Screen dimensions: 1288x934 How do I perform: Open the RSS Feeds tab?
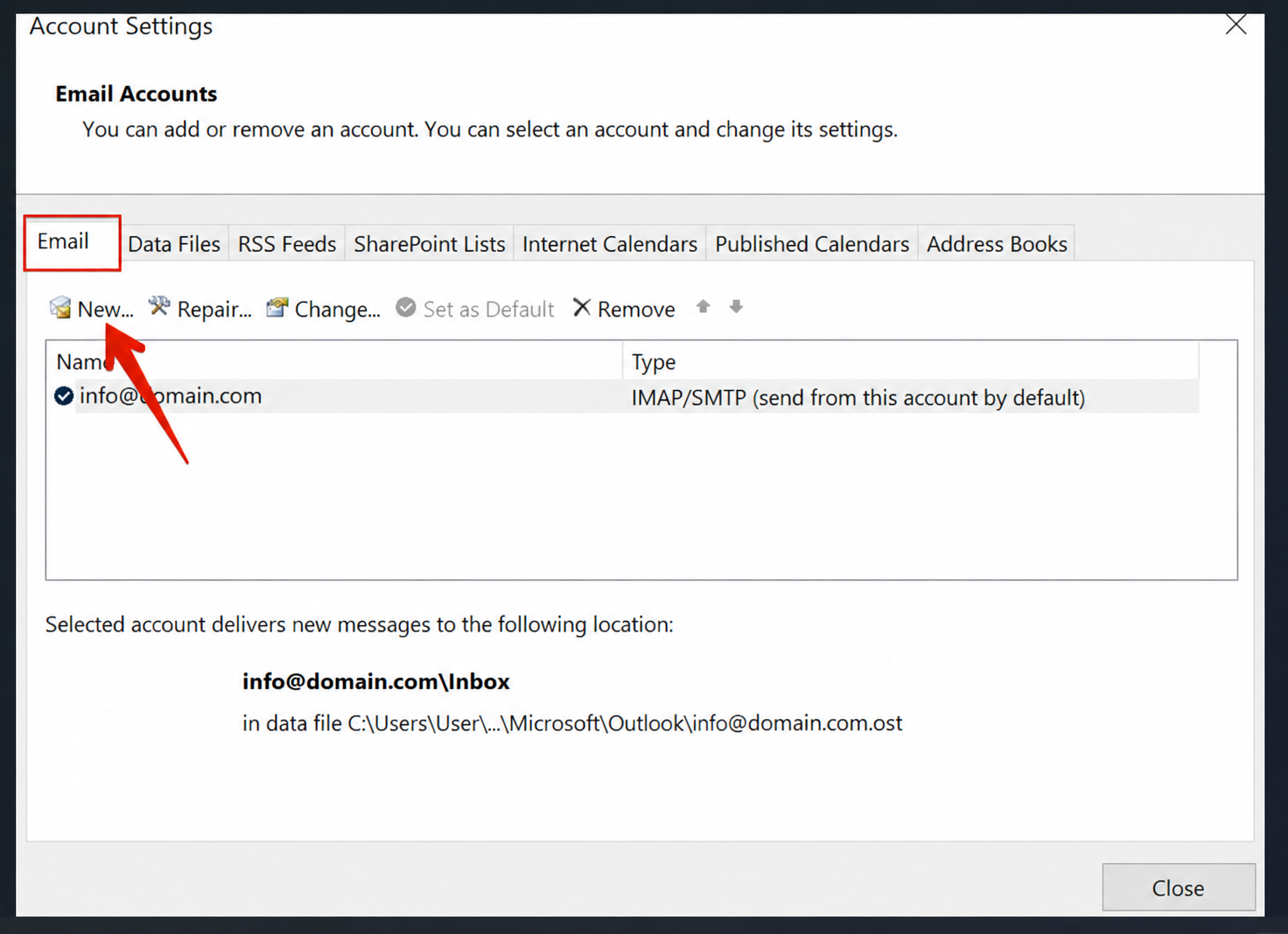pos(287,244)
